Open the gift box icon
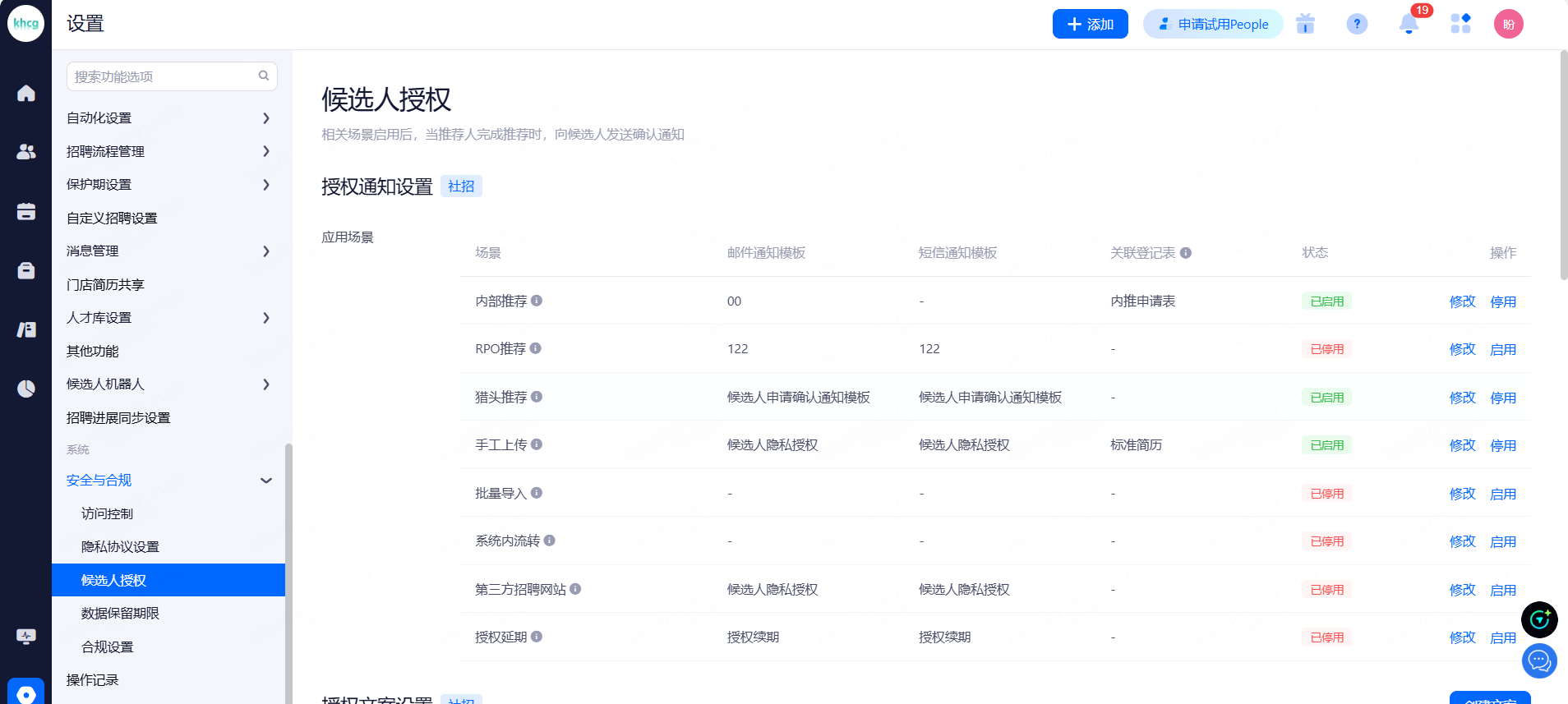 click(1305, 24)
